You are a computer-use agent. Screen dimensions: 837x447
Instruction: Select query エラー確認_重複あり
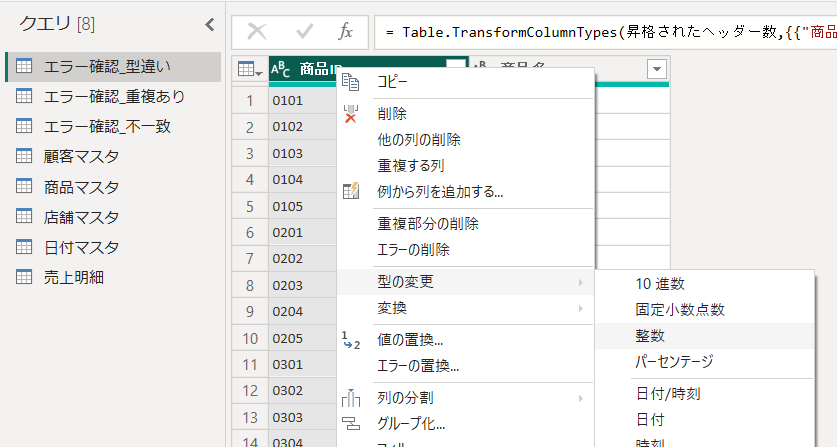pyautogui.click(x=113, y=97)
